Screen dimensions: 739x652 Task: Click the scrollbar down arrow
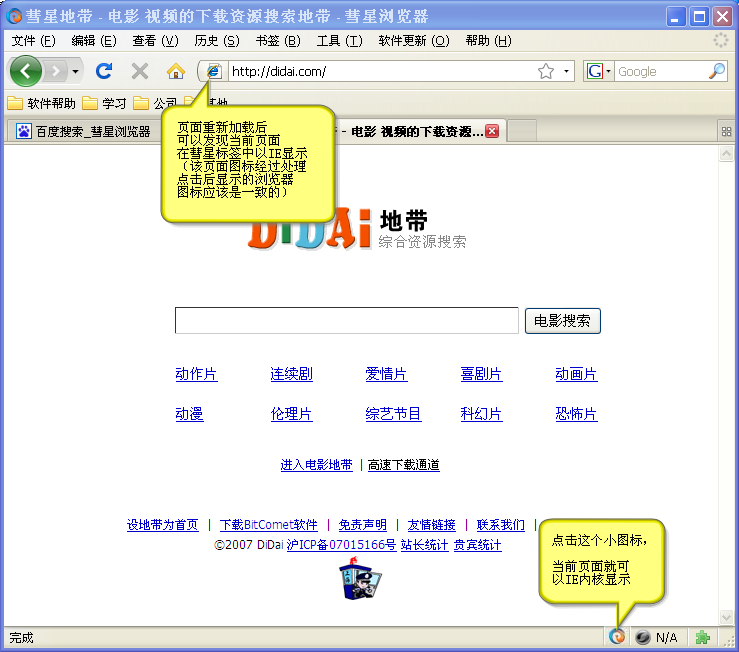(726, 616)
